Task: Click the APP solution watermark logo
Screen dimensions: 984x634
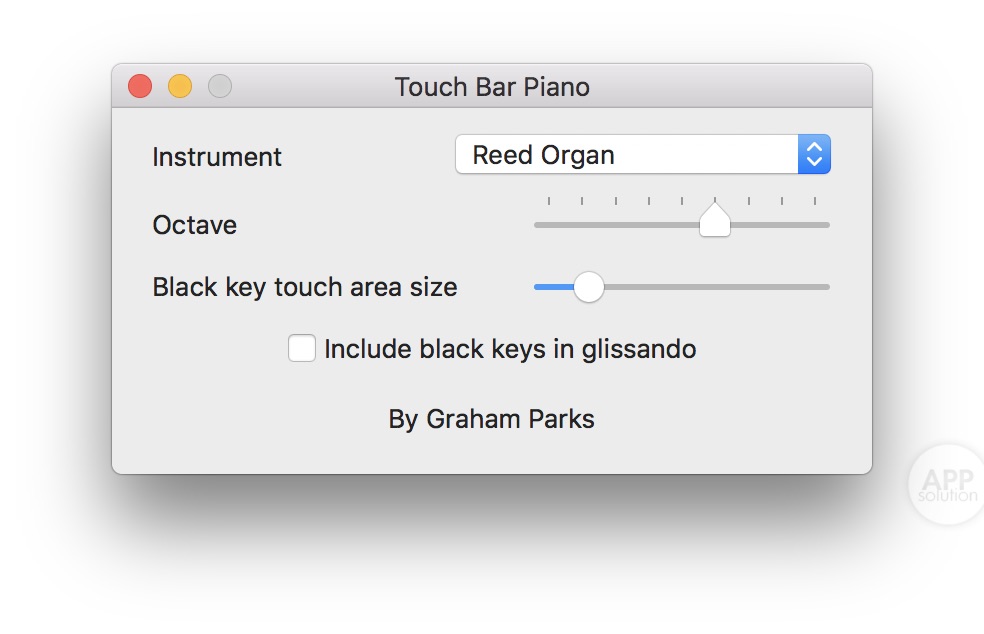Action: (x=948, y=486)
